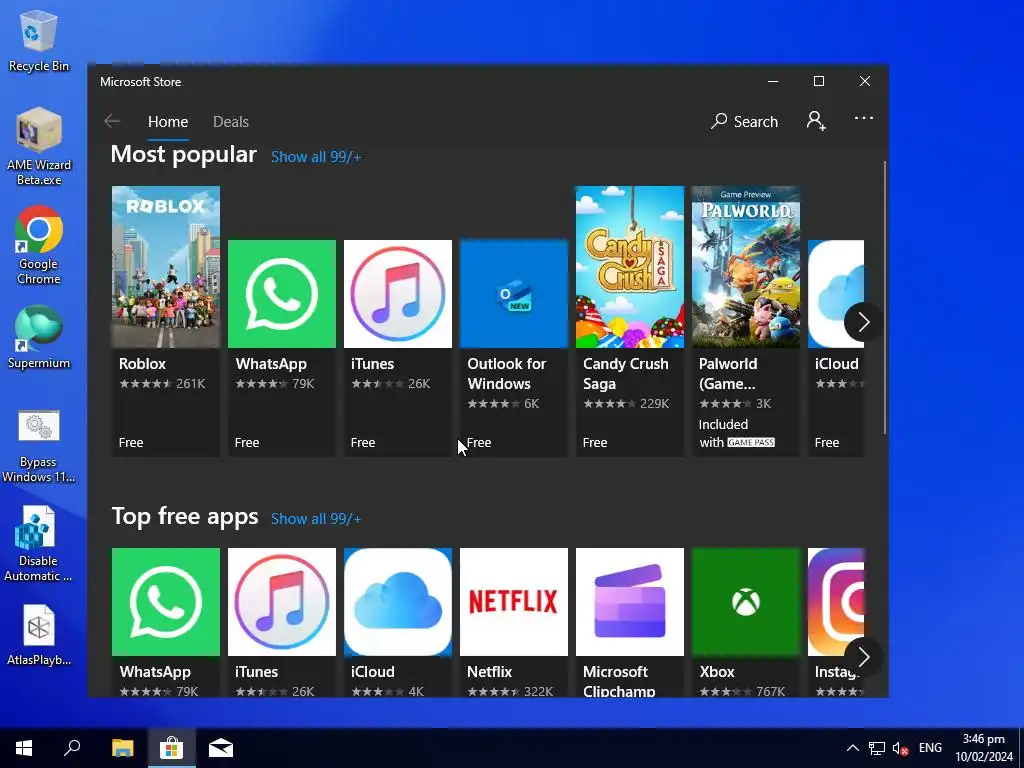This screenshot has width=1024, height=768.
Task: Select Disable Automatic registry file icon
Action: [37, 544]
